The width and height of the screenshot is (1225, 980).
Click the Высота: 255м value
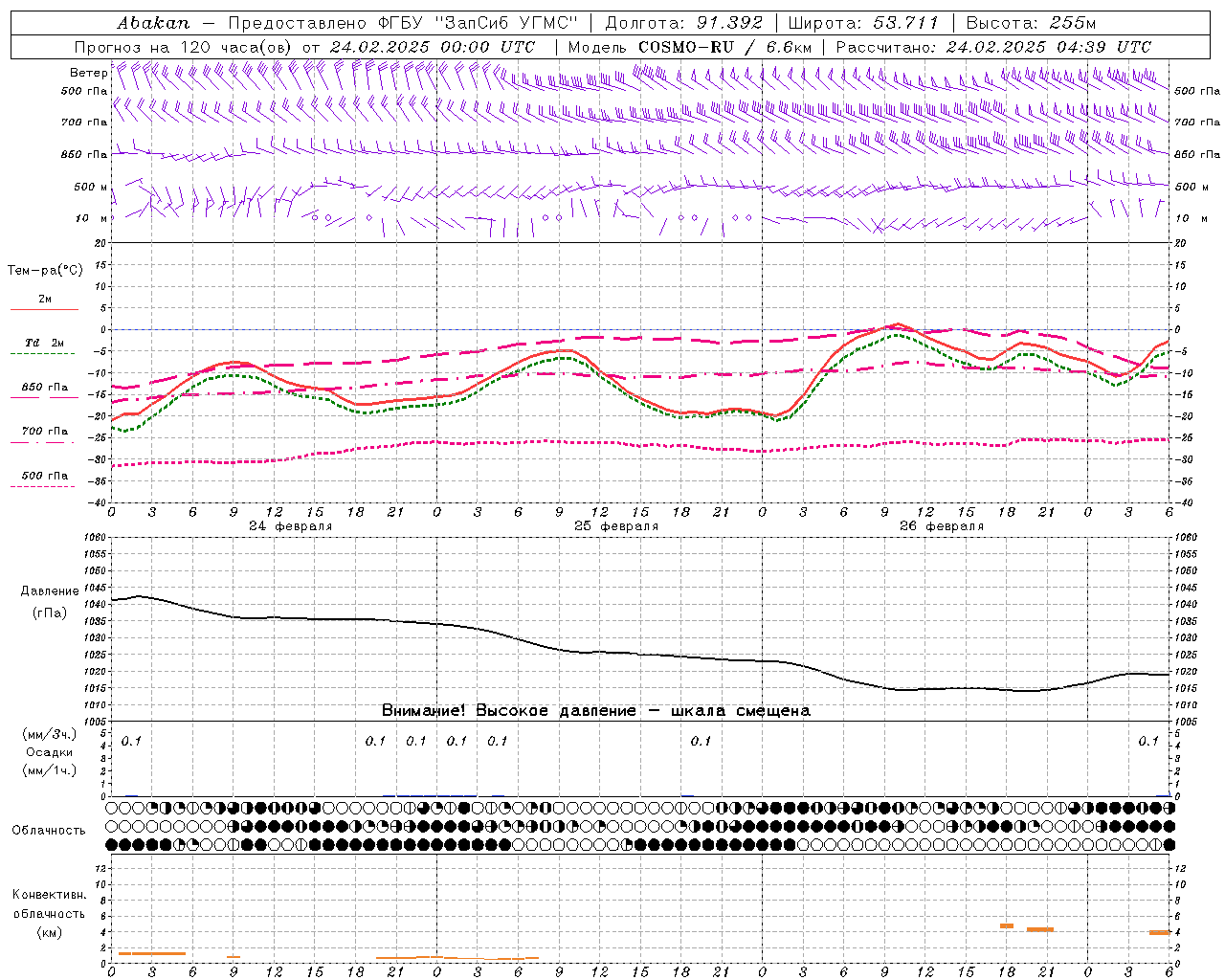[x=1031, y=22]
